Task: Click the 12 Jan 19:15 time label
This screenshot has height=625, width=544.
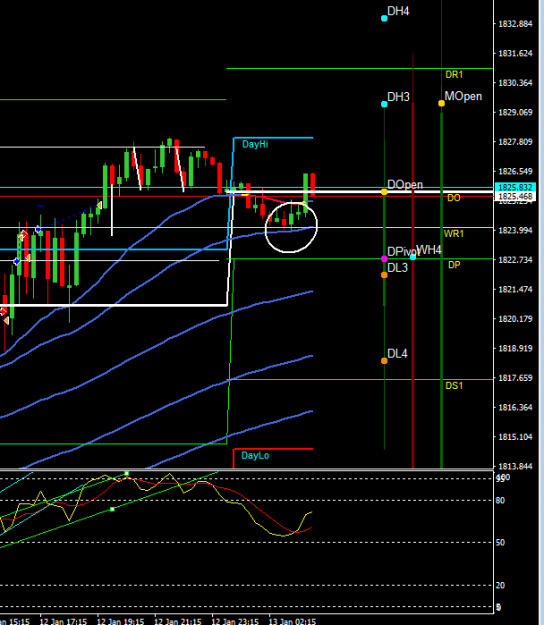Action: 121,621
